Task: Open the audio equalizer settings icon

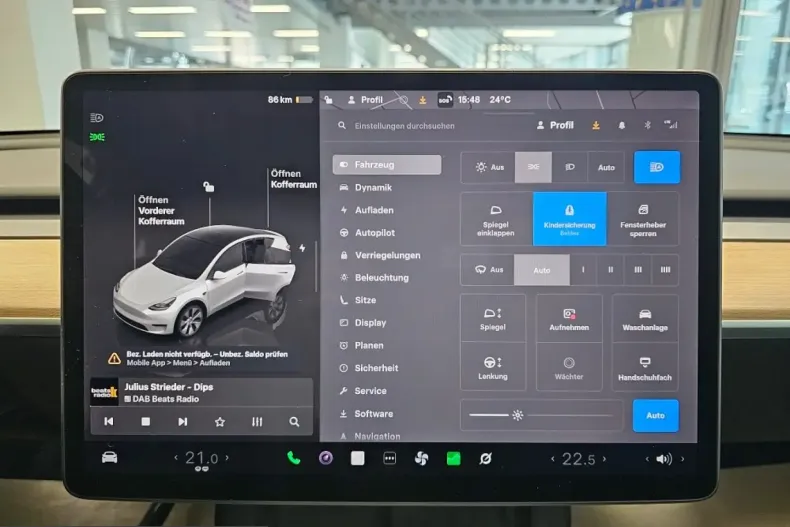Action: (x=257, y=422)
